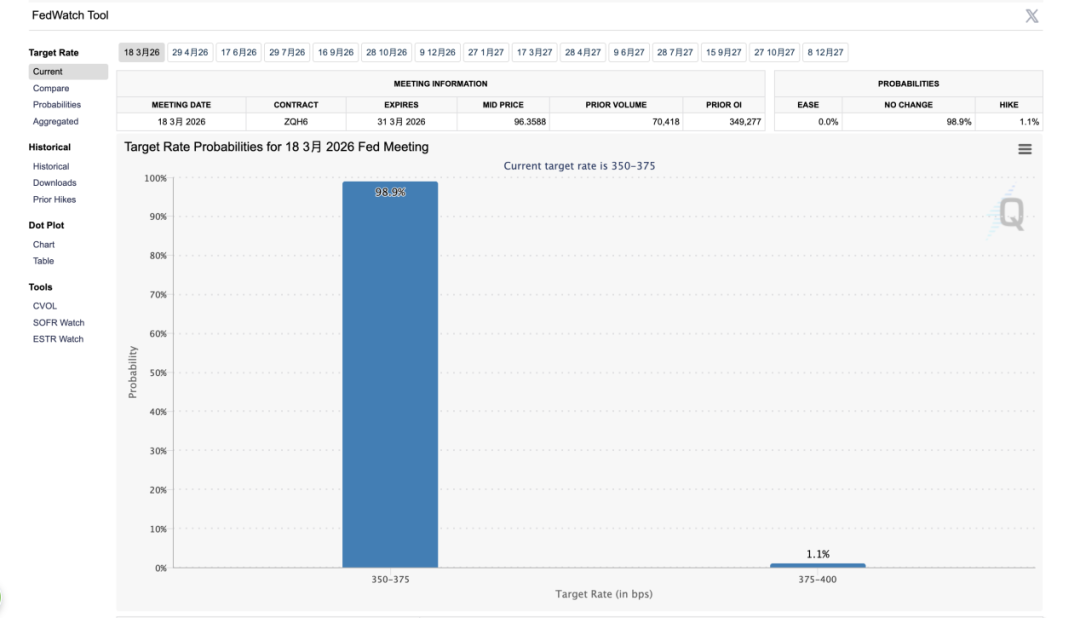Open the Dot Plot Table link
1080x618 pixels.
coord(44,261)
